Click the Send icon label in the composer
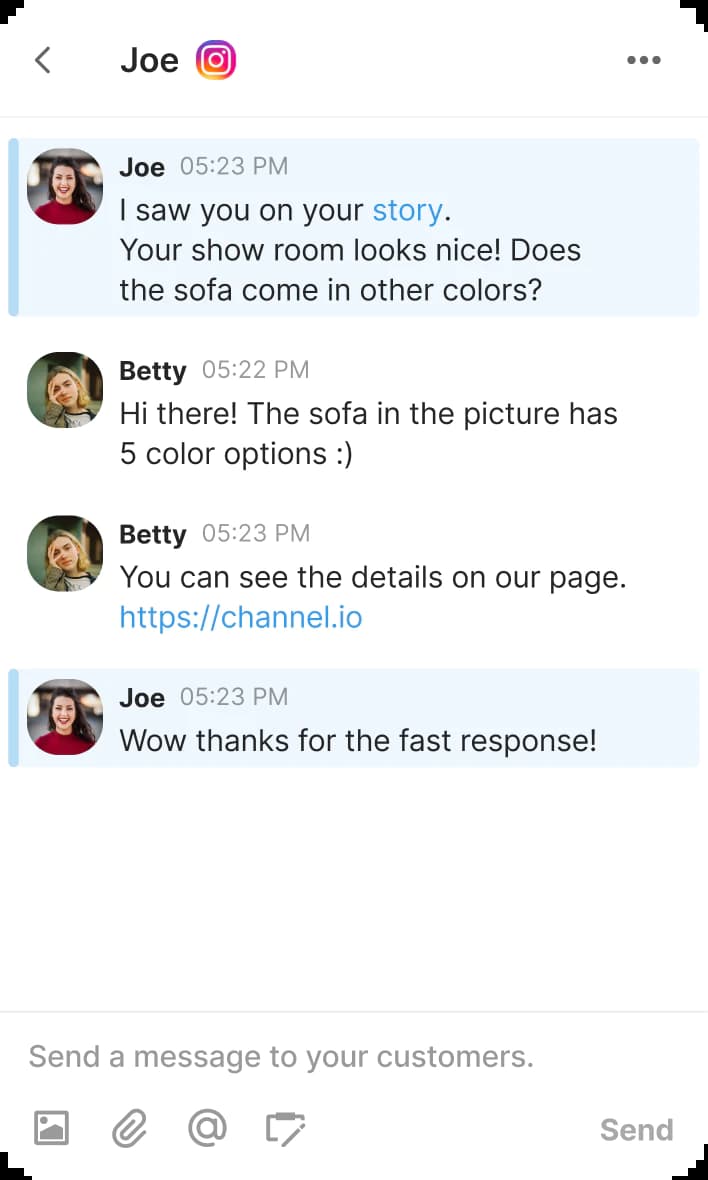708x1180 pixels. click(x=636, y=1129)
